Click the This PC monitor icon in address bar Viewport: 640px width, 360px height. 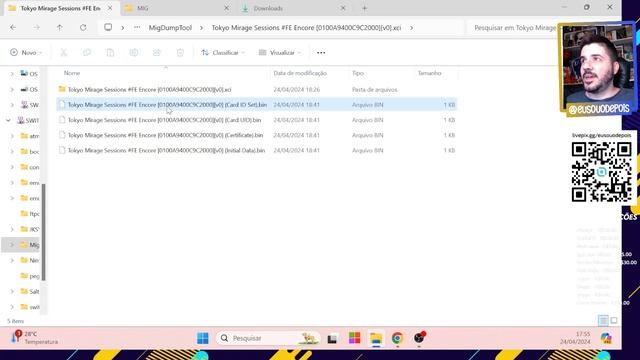coord(108,28)
